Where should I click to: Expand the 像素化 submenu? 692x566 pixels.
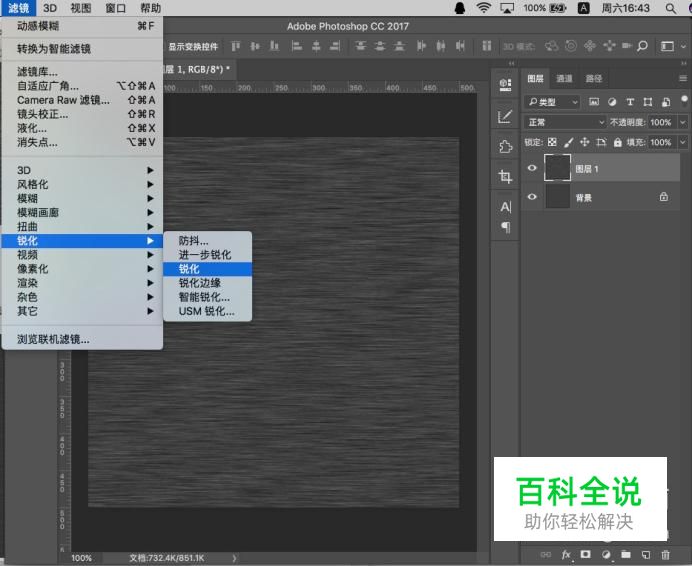82,269
